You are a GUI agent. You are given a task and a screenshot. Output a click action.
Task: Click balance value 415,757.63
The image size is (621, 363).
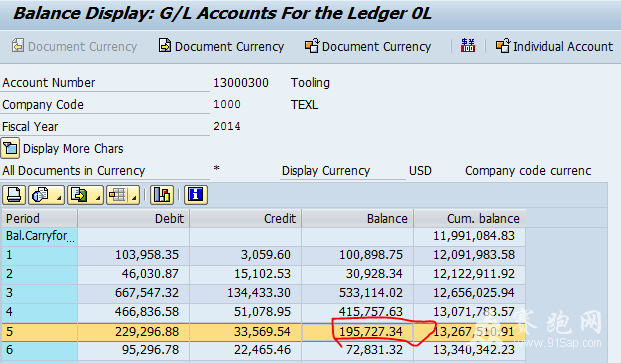(371, 312)
